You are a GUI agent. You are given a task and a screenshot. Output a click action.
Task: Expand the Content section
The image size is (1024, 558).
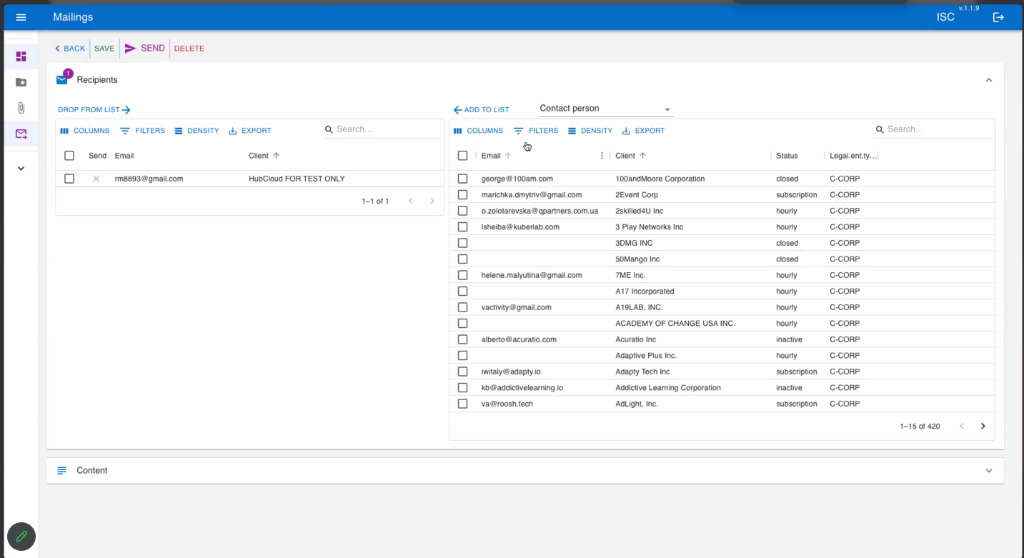[988, 471]
